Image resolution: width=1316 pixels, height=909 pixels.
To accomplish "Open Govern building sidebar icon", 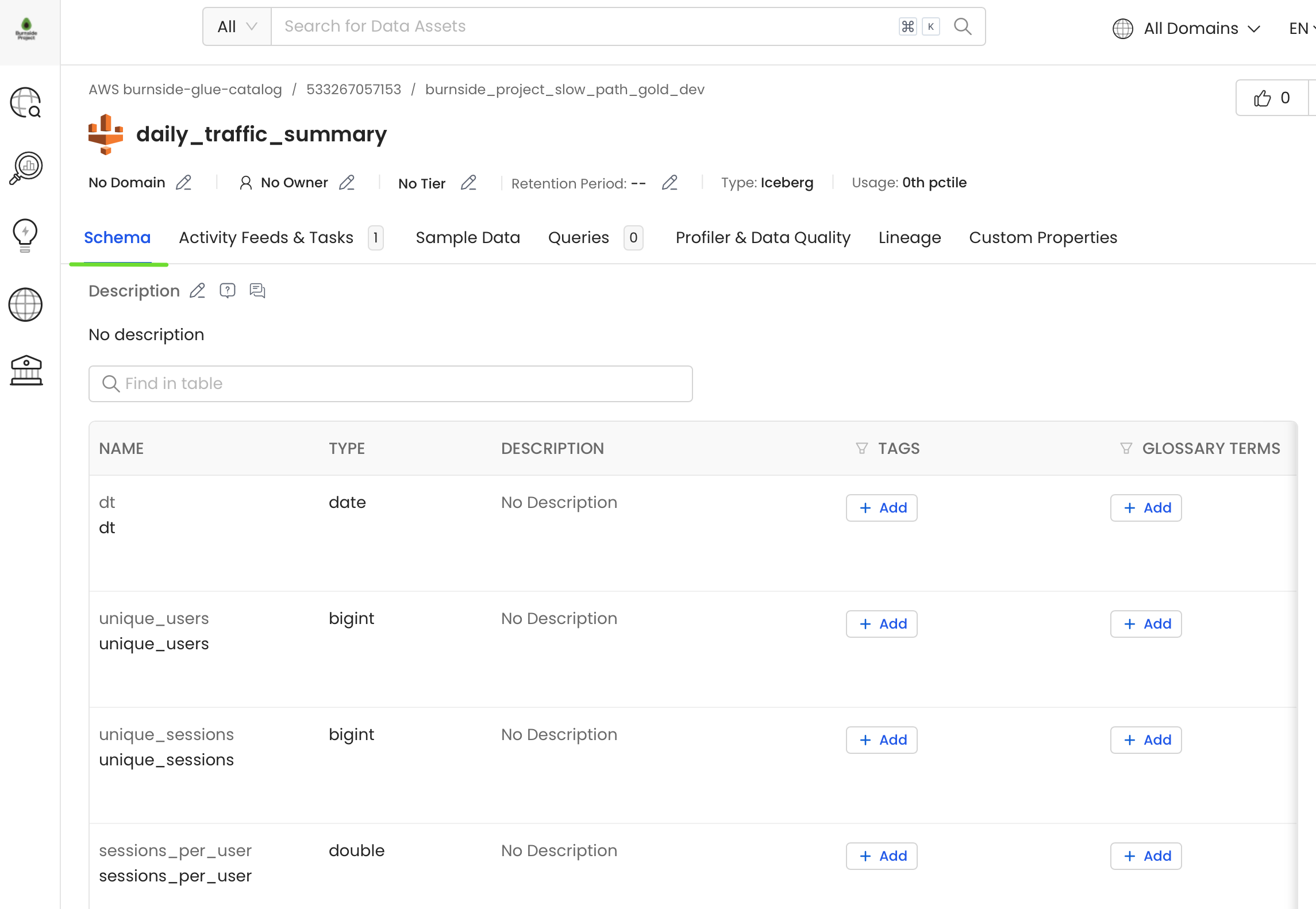I will click(x=26, y=371).
